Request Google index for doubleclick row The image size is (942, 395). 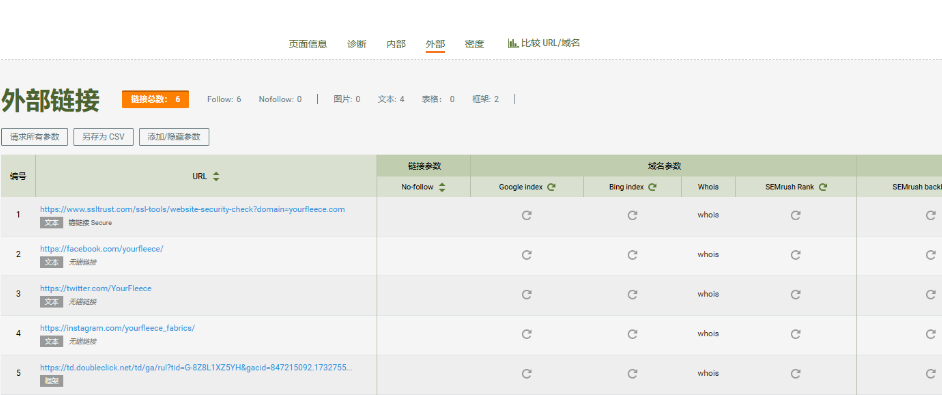click(x=527, y=374)
